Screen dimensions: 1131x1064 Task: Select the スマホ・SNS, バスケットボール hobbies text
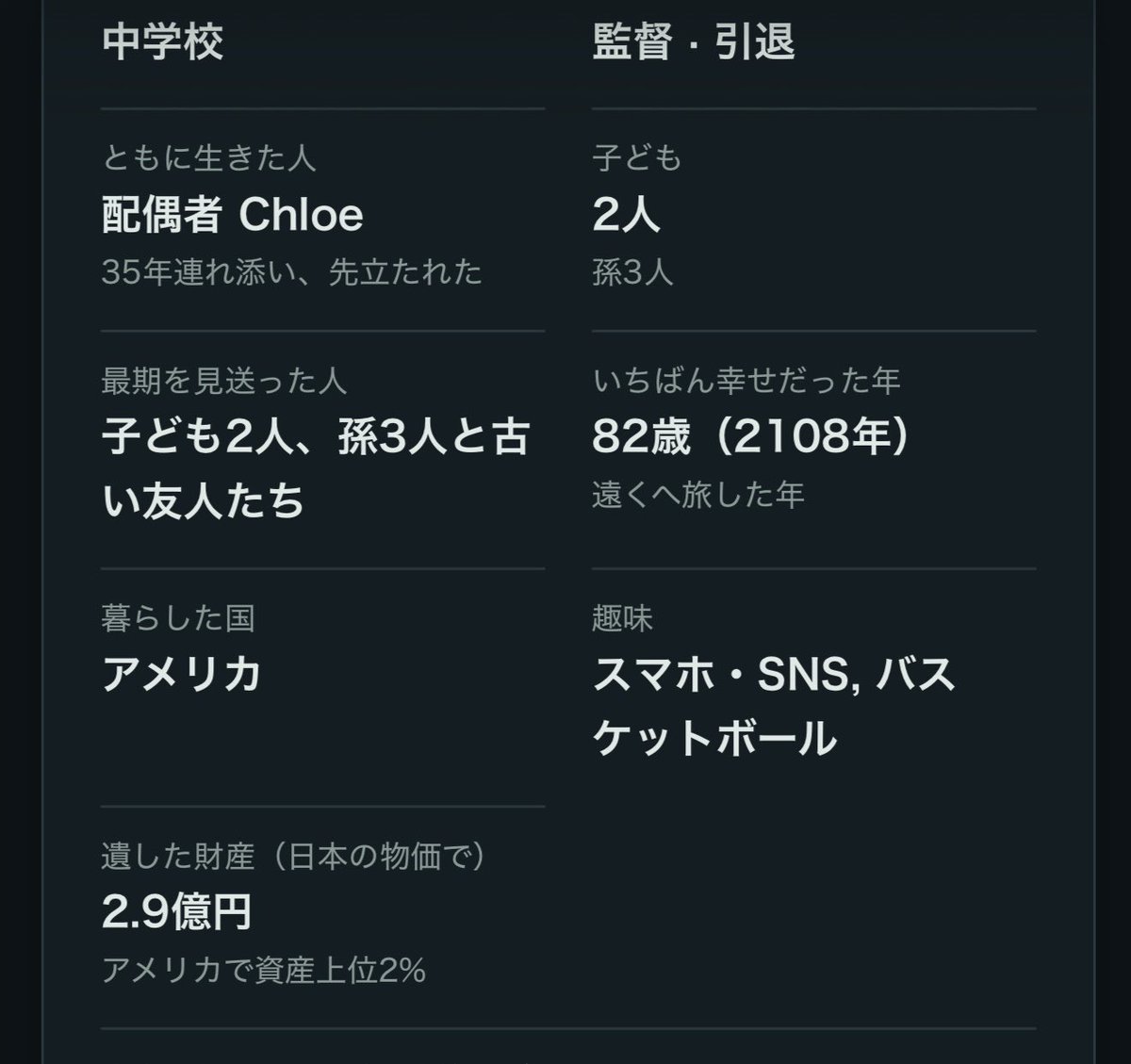coord(775,707)
